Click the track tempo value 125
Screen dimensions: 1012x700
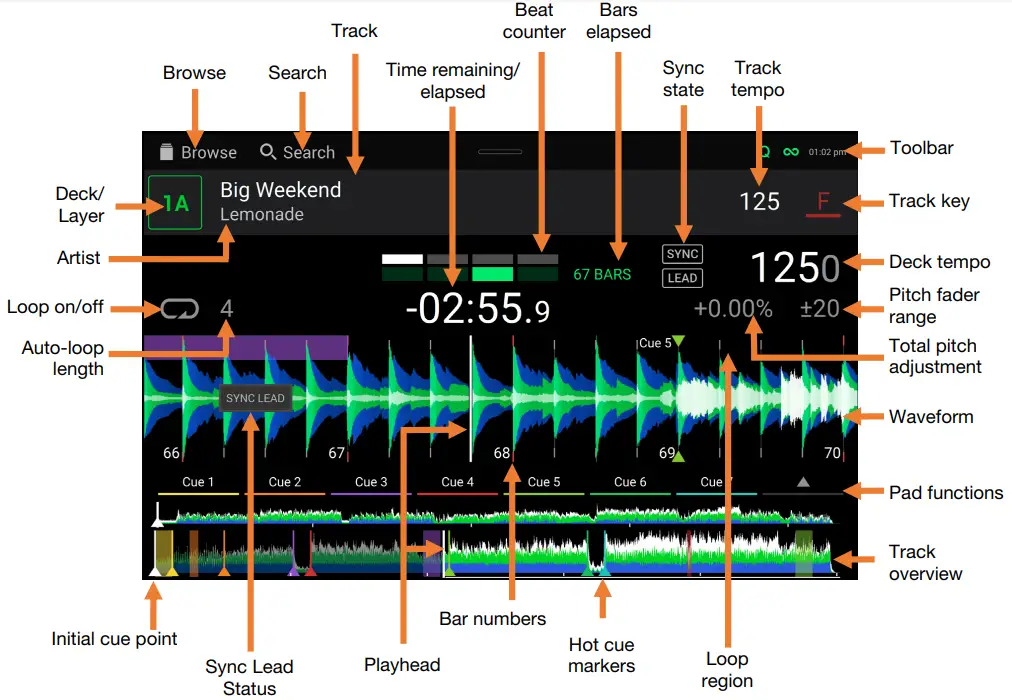click(760, 201)
